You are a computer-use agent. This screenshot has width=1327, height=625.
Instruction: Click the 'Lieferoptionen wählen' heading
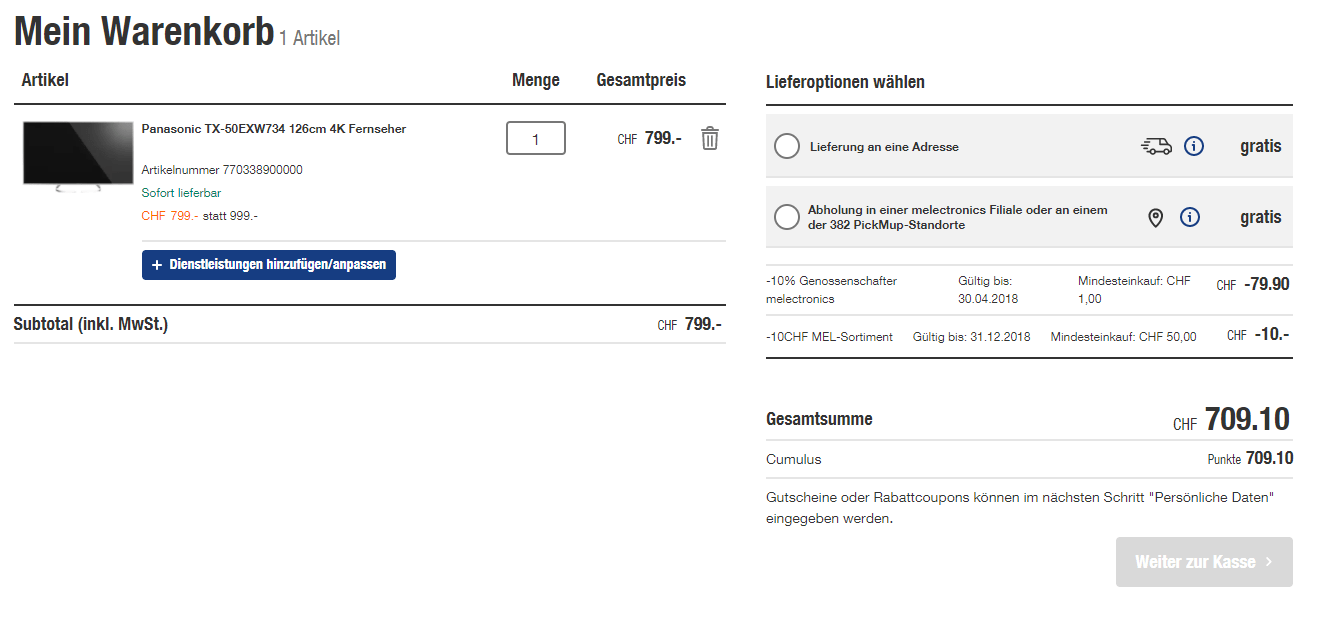(845, 82)
